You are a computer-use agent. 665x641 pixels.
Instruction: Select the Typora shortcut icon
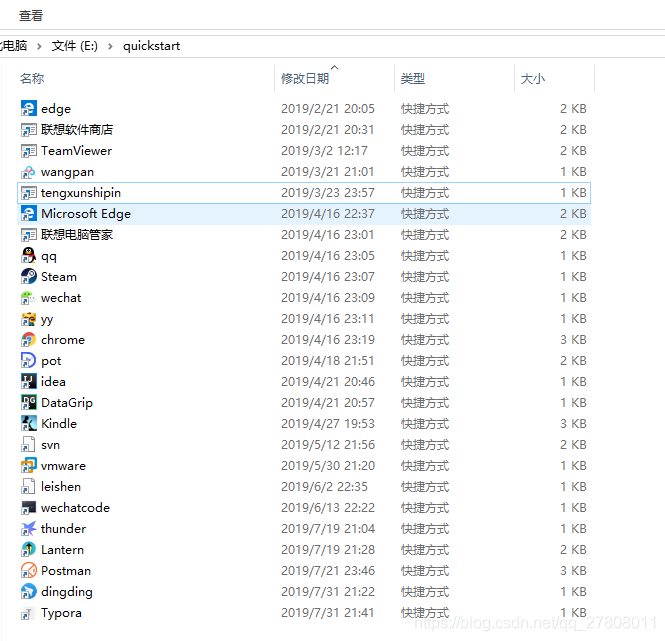click(x=28, y=613)
